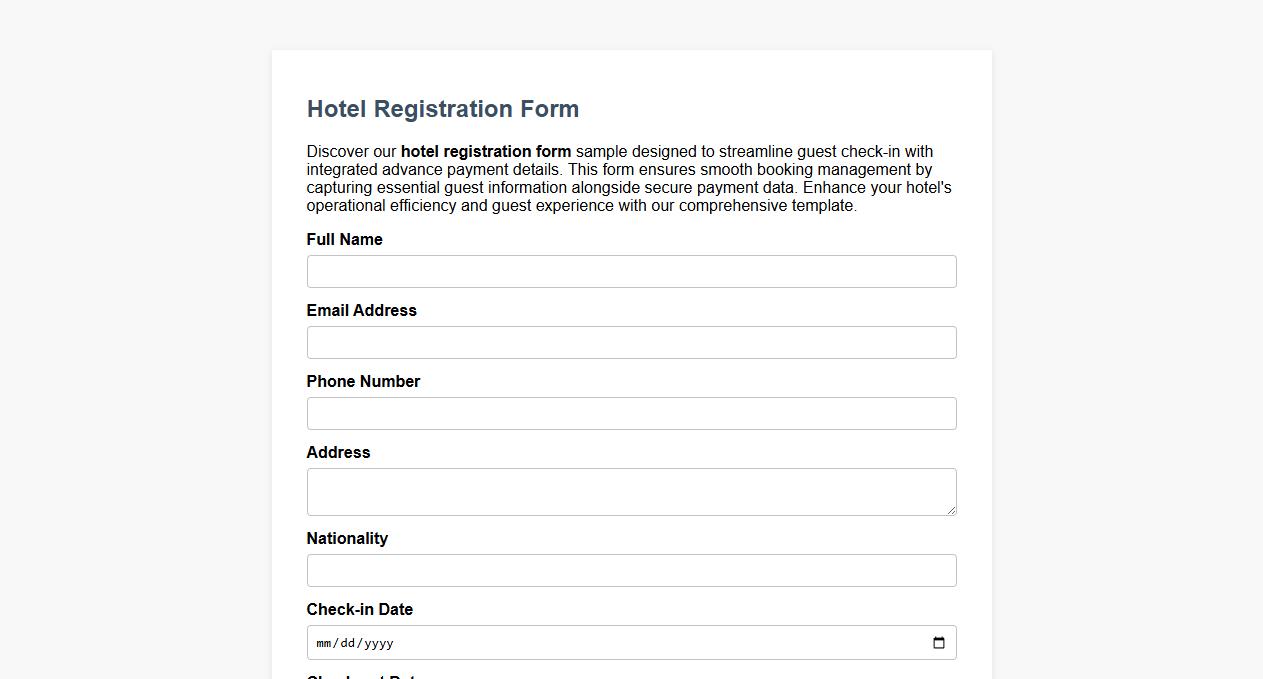Click the Full Name field label
This screenshot has height=679, width=1263.
(x=344, y=239)
